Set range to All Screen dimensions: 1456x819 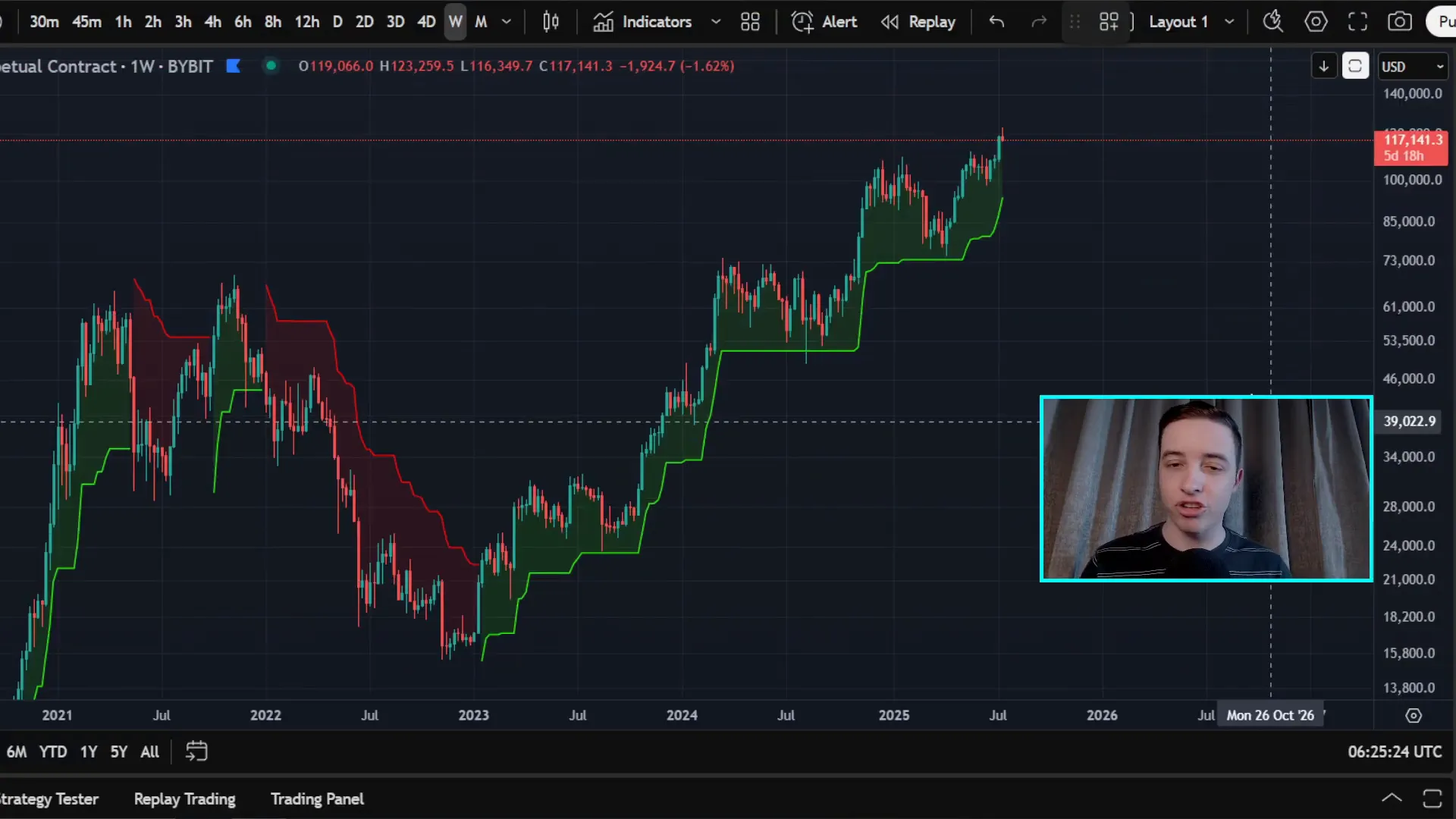tap(150, 752)
